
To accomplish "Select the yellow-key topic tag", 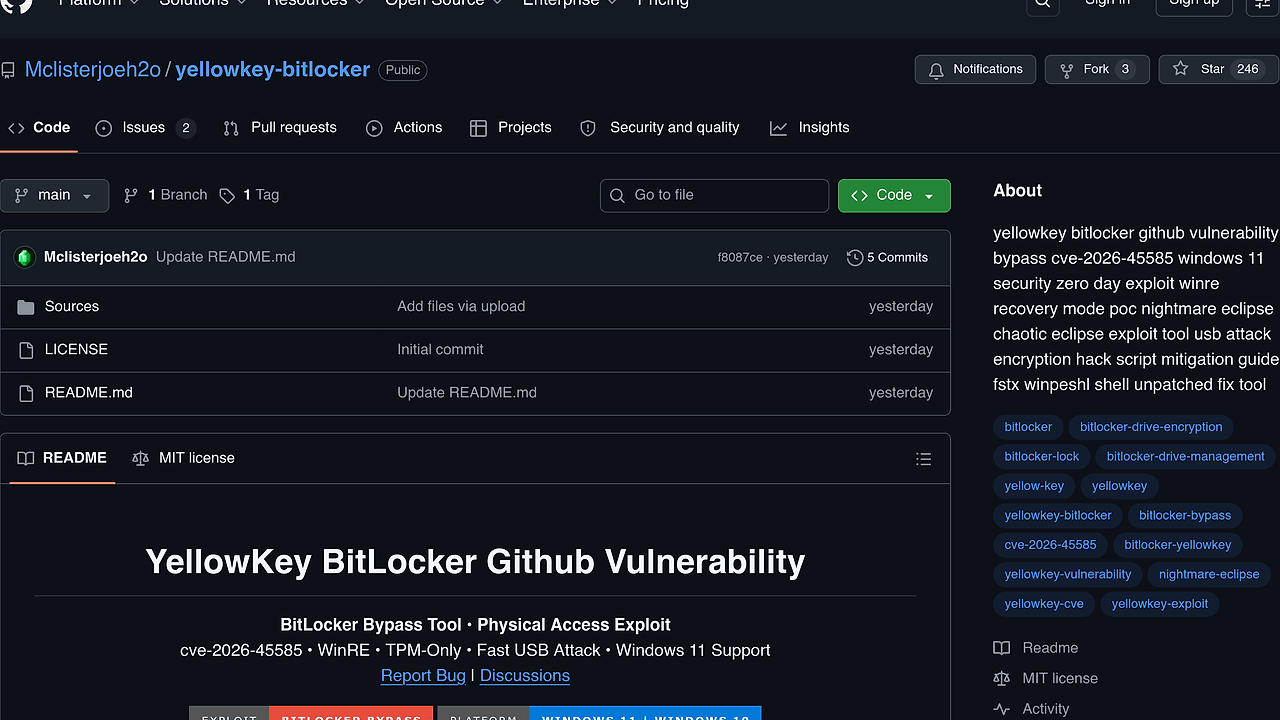I will coord(1034,486).
